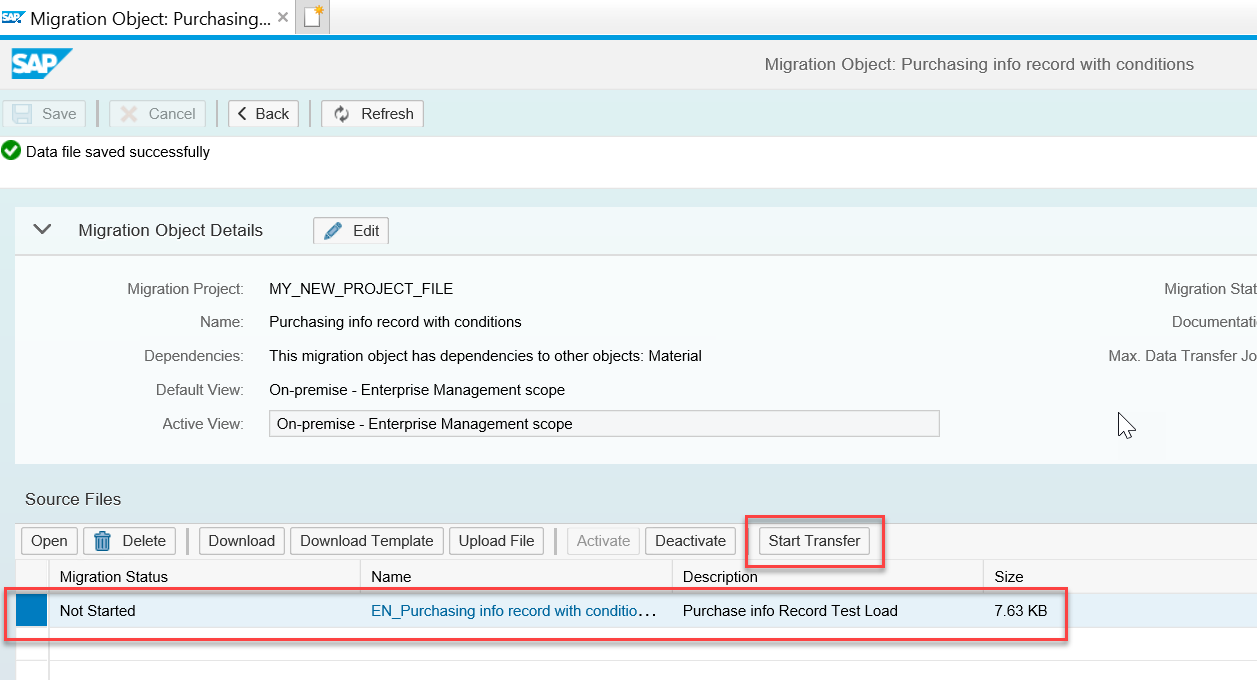Click the SAP logo icon
The width and height of the screenshot is (1257, 680).
[x=42, y=64]
